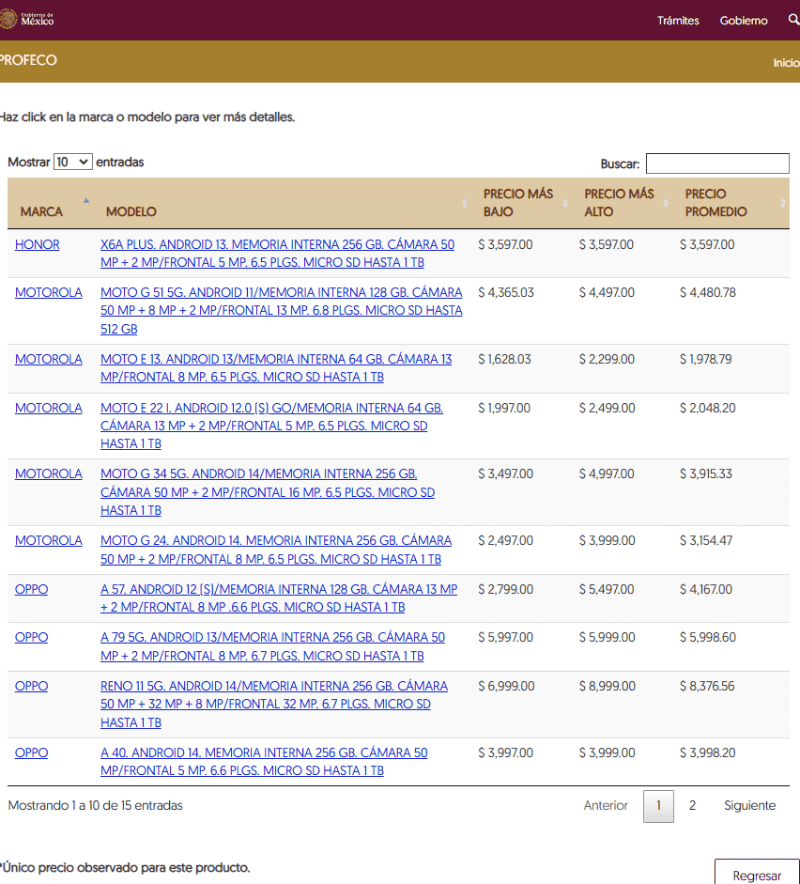This screenshot has height=884, width=800.
Task: Click the search magnifier icon in header
Action: [x=793, y=20]
